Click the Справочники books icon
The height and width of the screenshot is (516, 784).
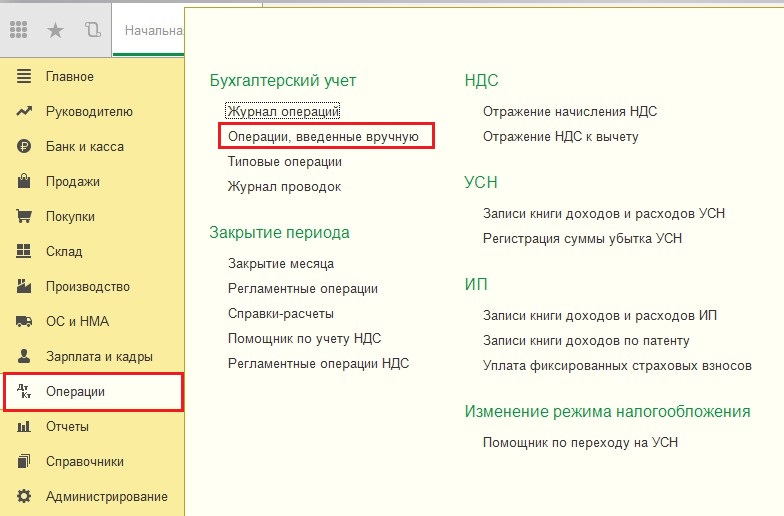[24, 460]
